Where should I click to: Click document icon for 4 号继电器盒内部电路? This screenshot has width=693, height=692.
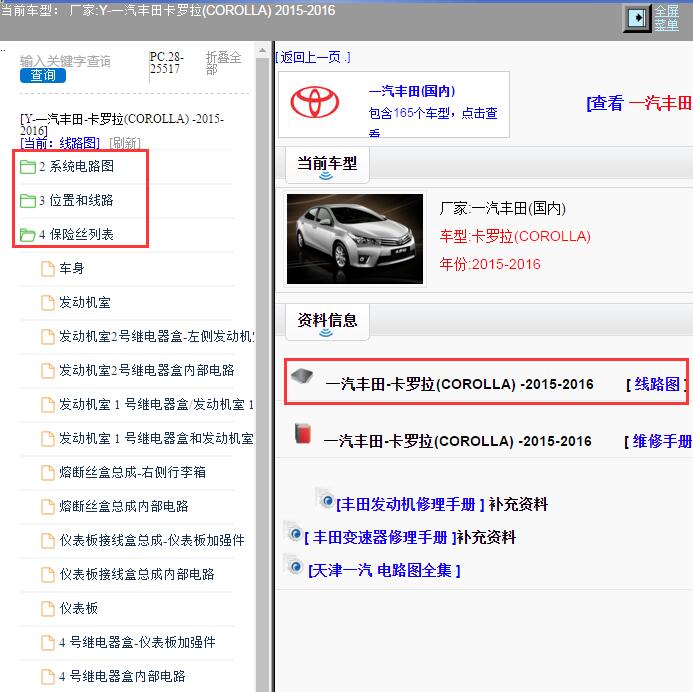[x=48, y=677]
